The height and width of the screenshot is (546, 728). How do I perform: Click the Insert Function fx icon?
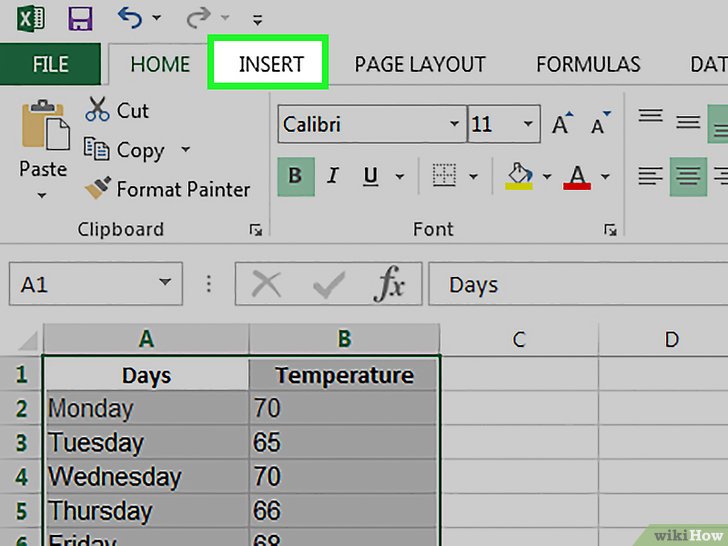pyautogui.click(x=389, y=285)
